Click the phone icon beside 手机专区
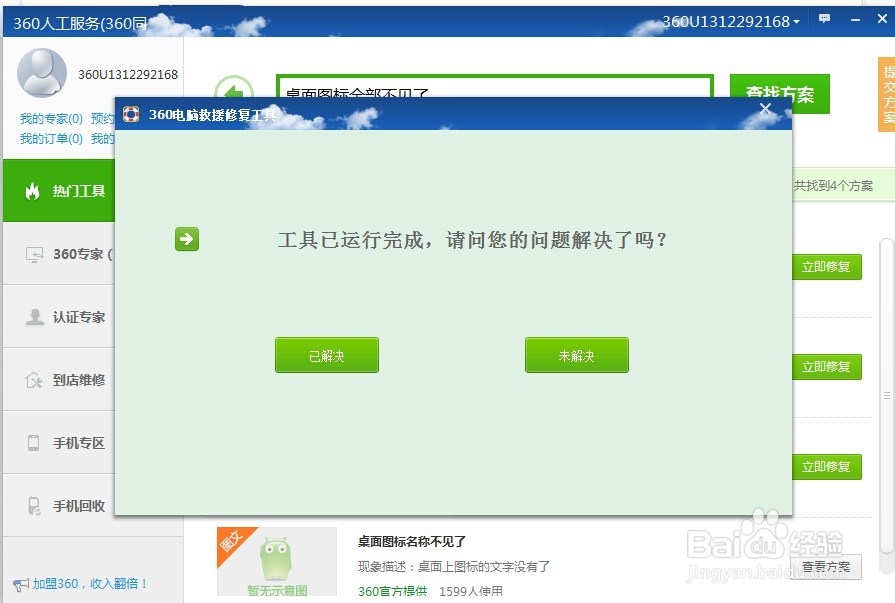Screen dimensions: 895x603 pyautogui.click(x=34, y=443)
